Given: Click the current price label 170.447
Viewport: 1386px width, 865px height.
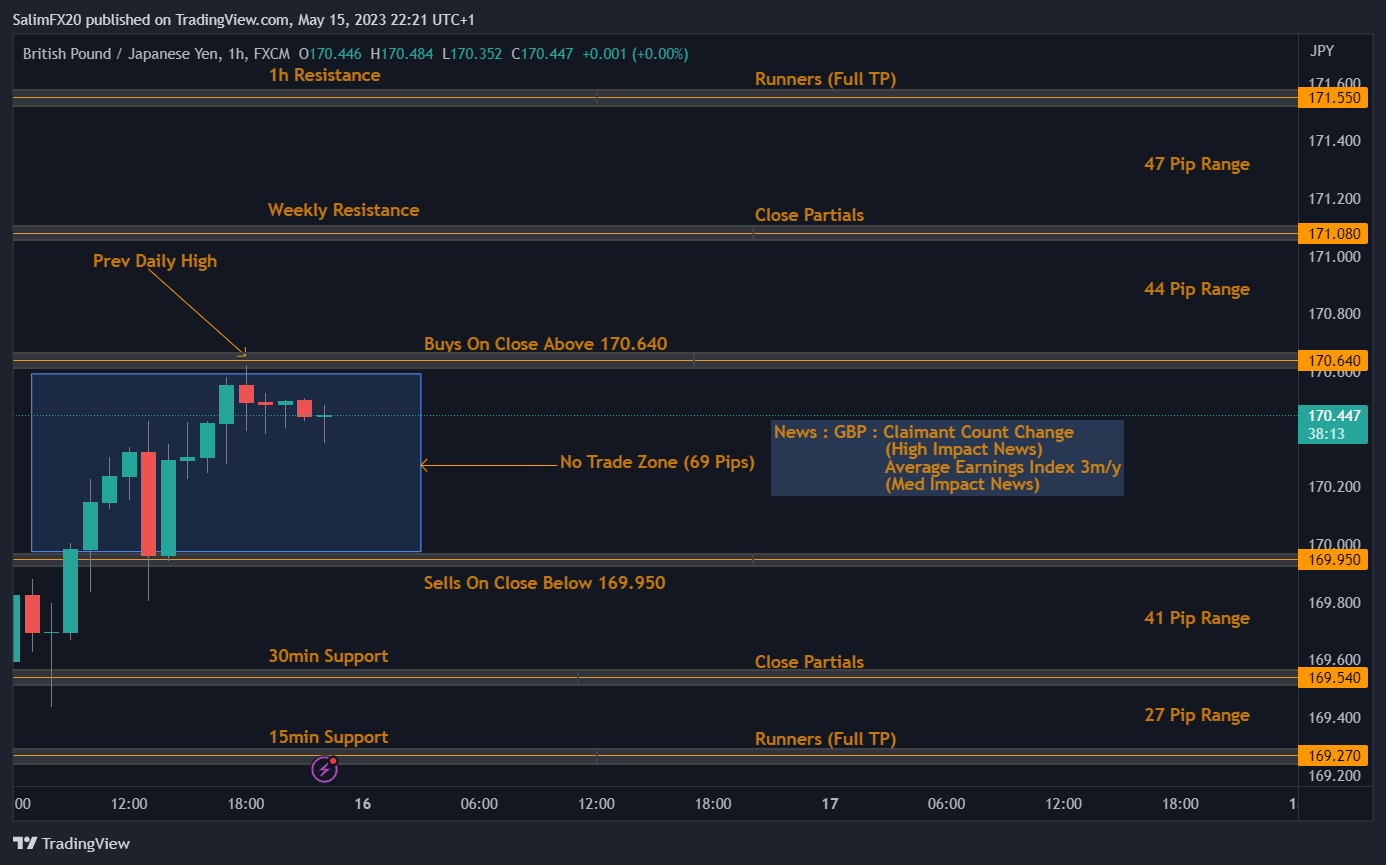Looking at the screenshot, I should tap(1326, 415).
